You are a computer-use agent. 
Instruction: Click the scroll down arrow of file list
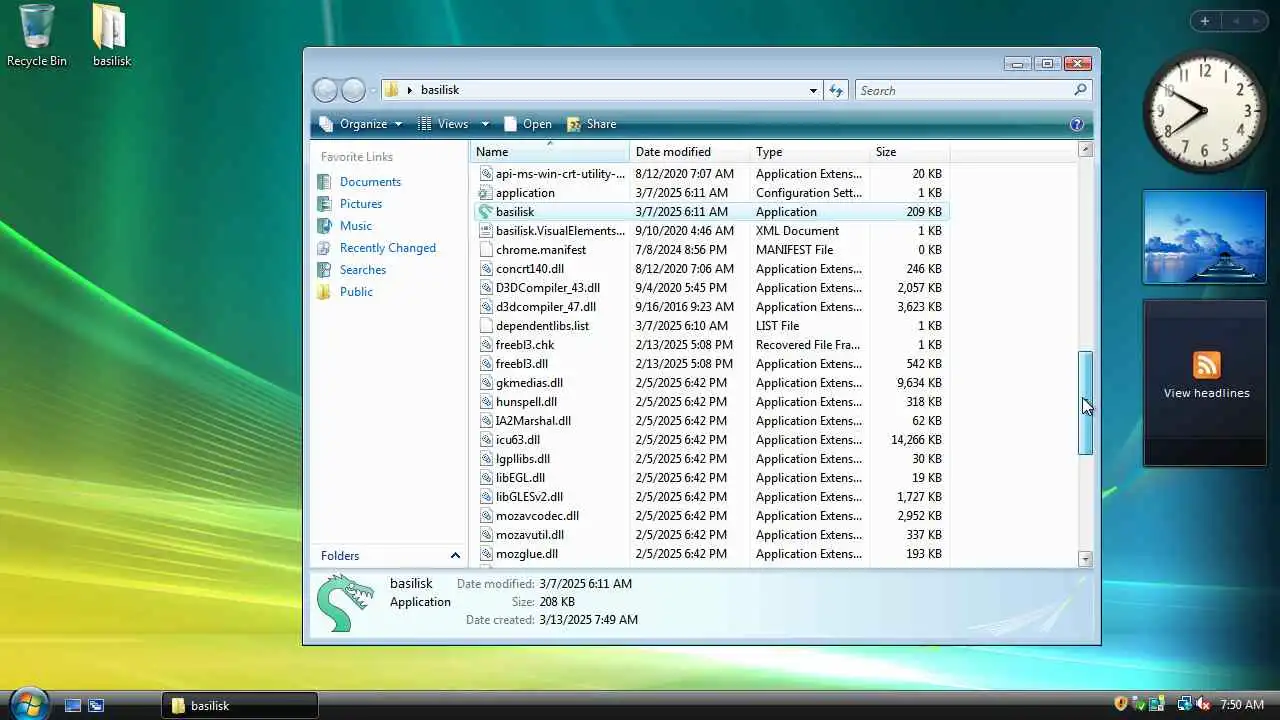tap(1086, 559)
